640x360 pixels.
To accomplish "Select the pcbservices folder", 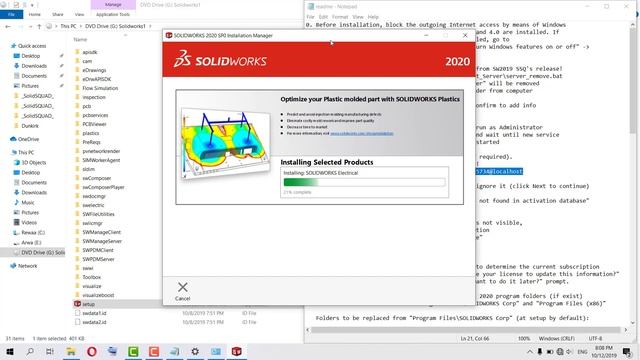I will click(x=95, y=115).
